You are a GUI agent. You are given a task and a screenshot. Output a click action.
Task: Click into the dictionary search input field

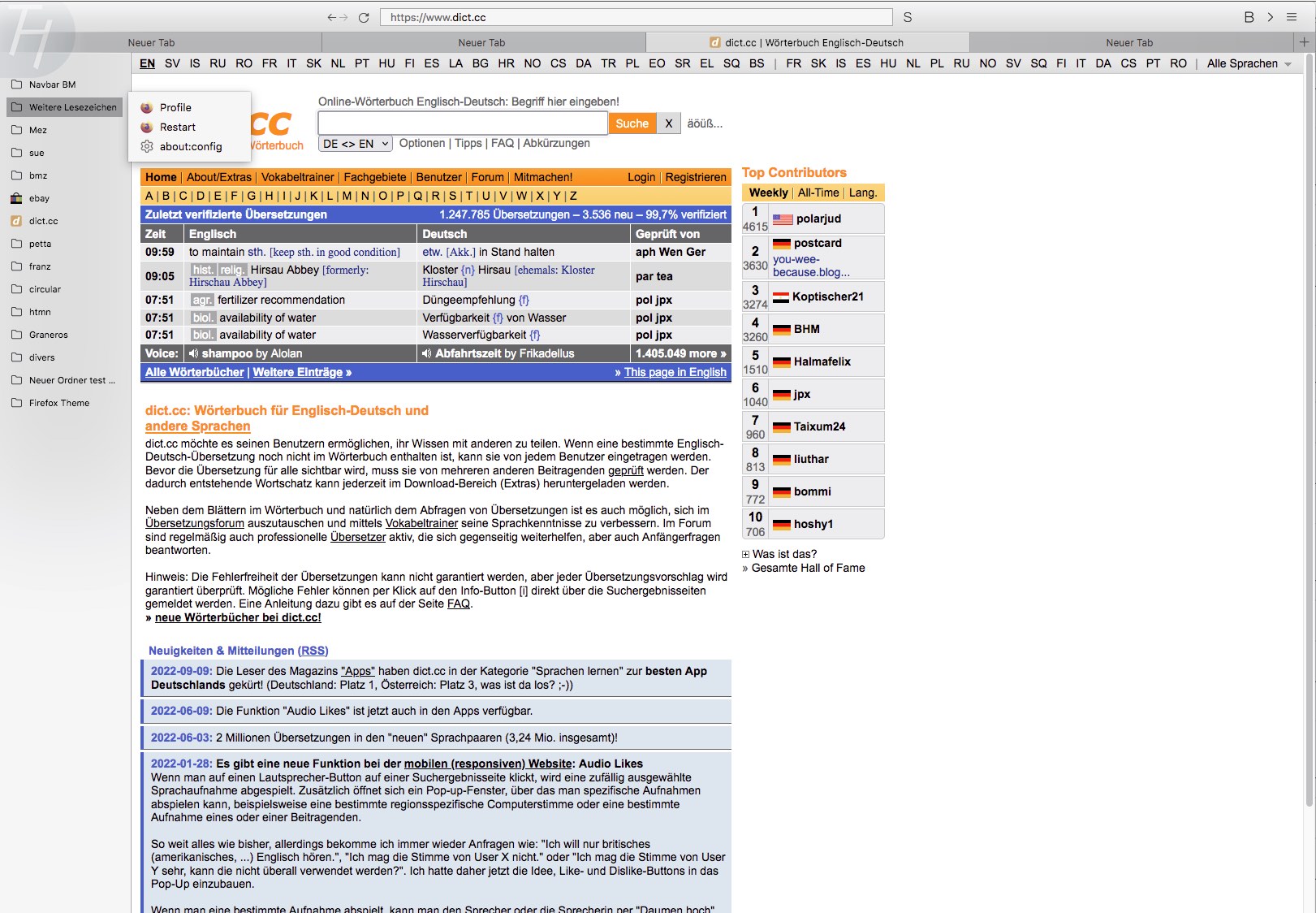coord(463,123)
